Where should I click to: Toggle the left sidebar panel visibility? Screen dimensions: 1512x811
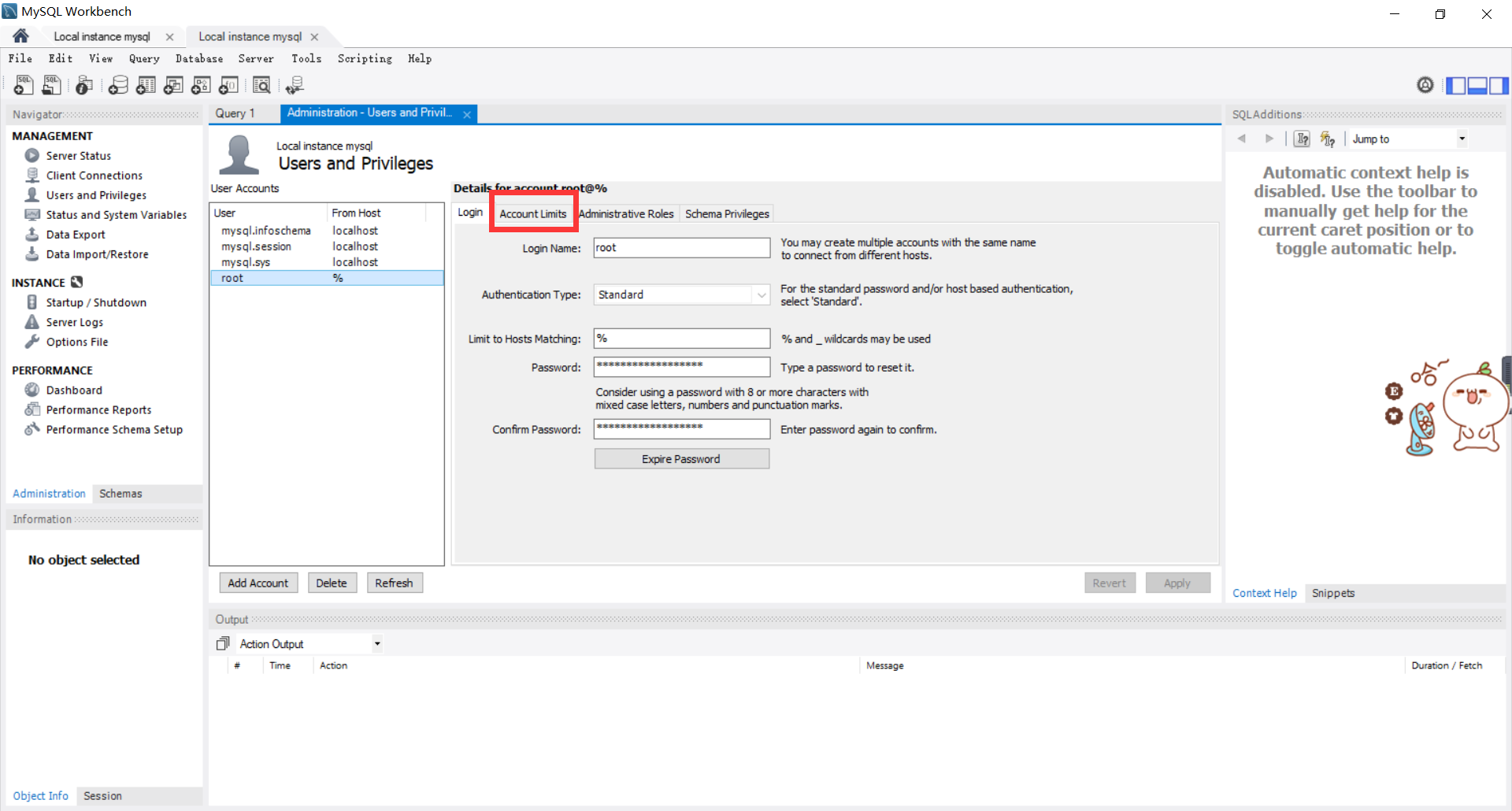[x=1456, y=85]
